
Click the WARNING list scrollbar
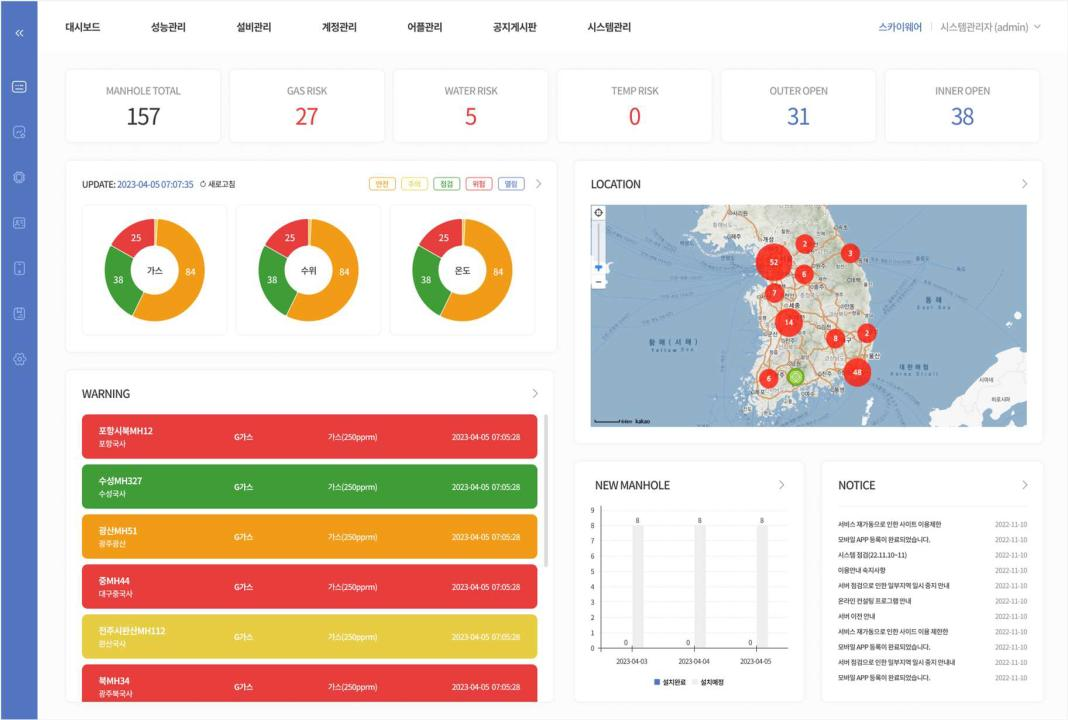[546, 490]
